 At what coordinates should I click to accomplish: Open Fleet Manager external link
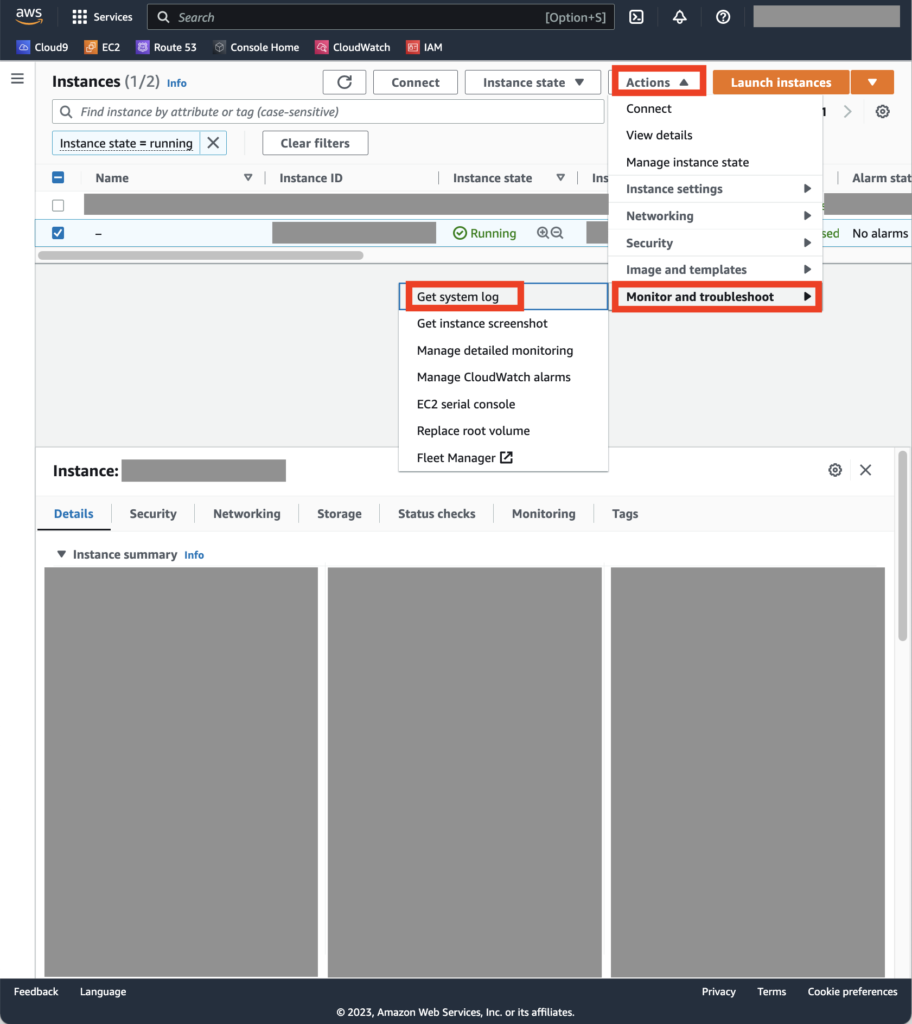point(503,458)
